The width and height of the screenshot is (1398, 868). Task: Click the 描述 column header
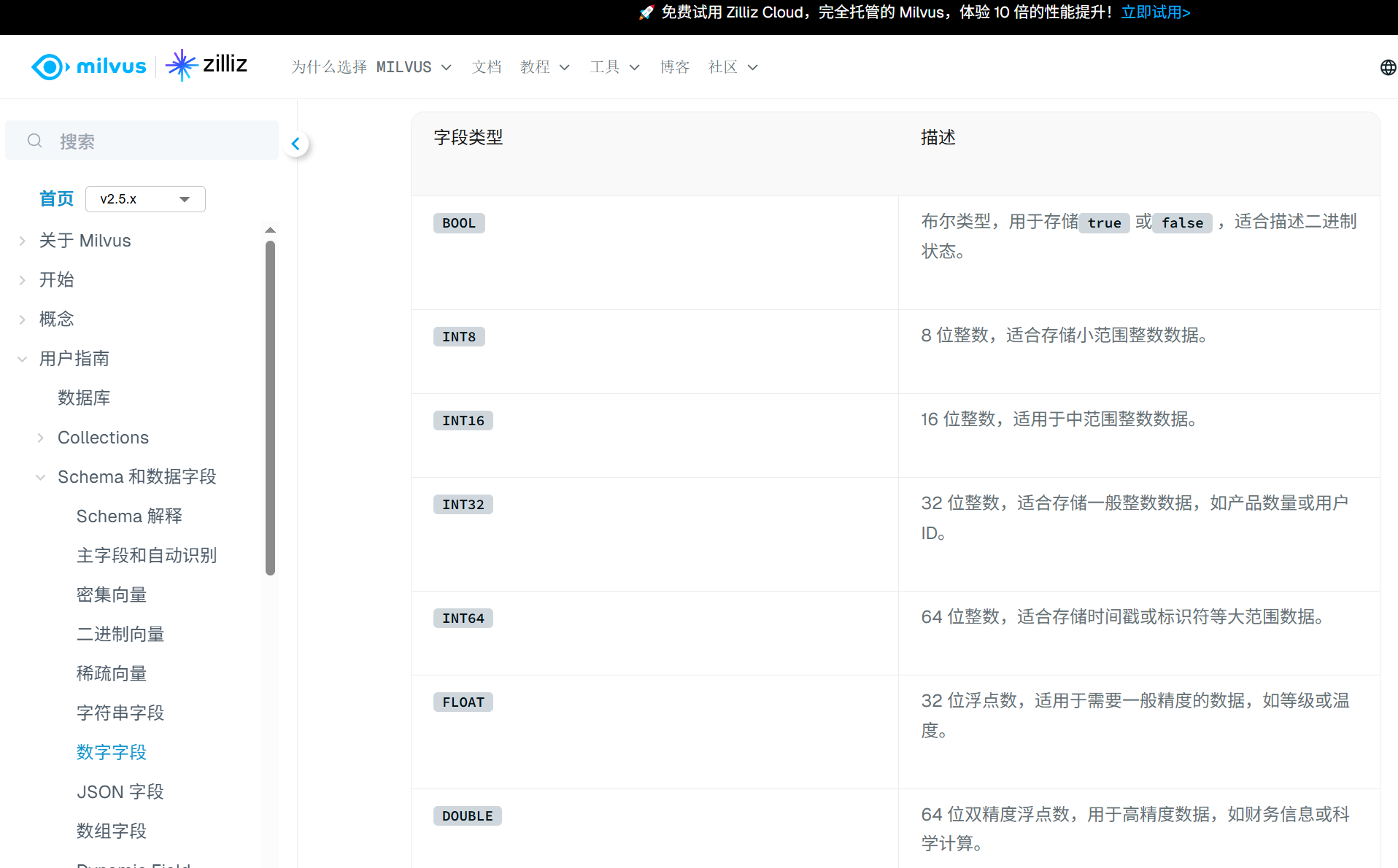(938, 137)
